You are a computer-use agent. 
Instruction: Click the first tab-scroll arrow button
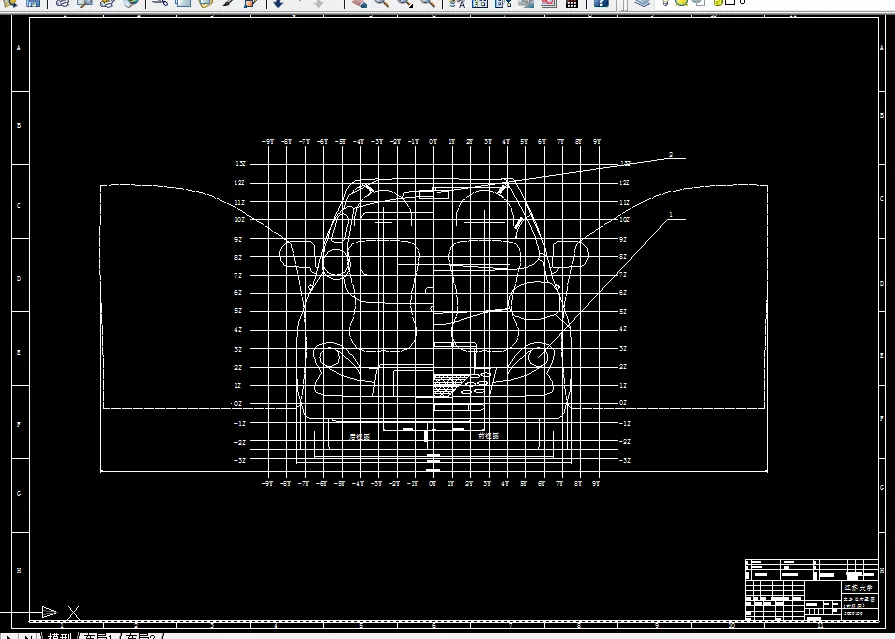point(9,636)
